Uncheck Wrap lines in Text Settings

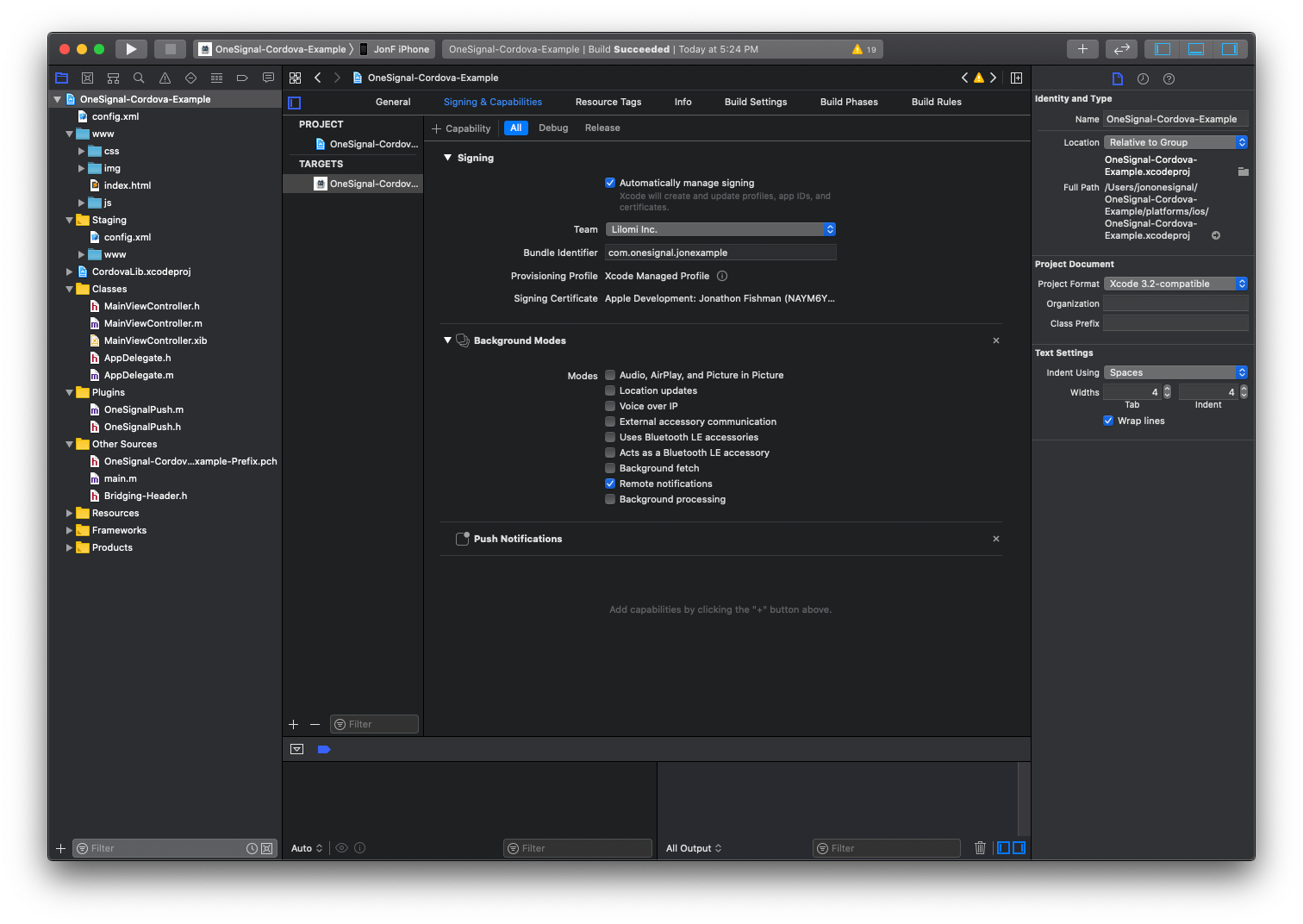tap(1108, 421)
